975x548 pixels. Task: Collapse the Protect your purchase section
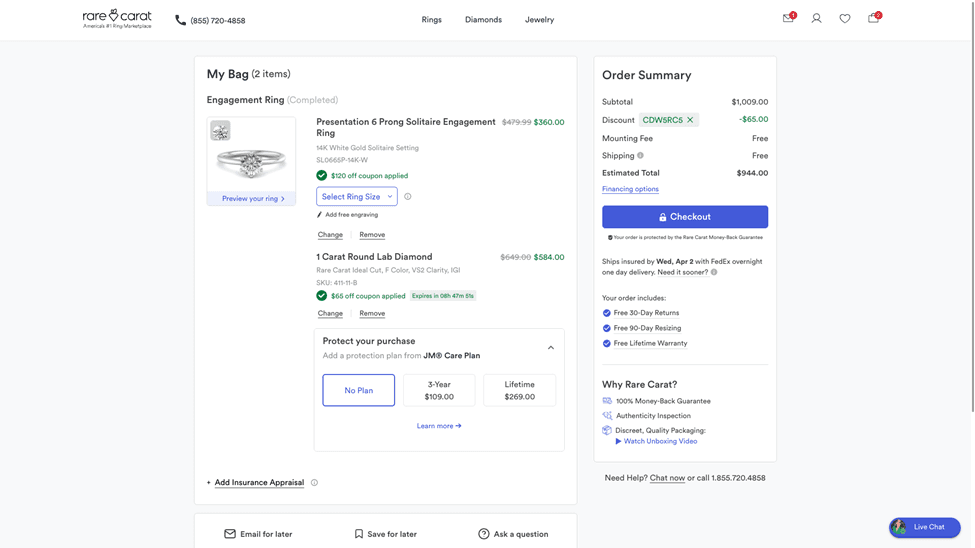(551, 348)
